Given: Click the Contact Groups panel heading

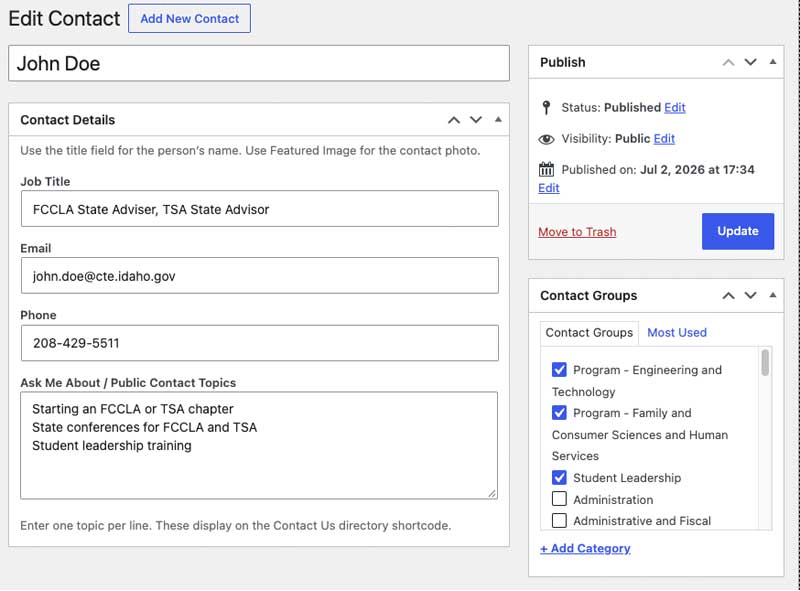Looking at the screenshot, I should tap(588, 296).
